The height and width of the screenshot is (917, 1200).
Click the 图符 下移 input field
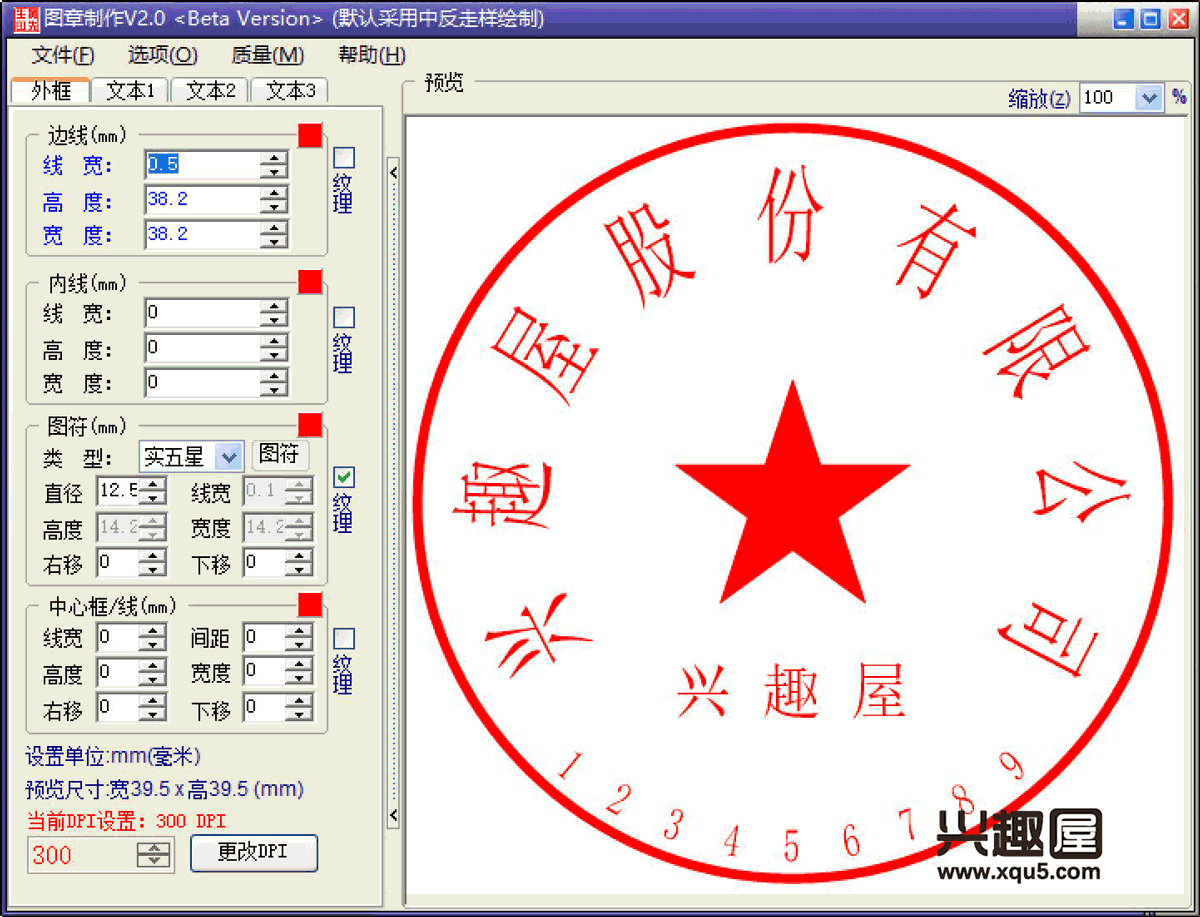(x=265, y=563)
